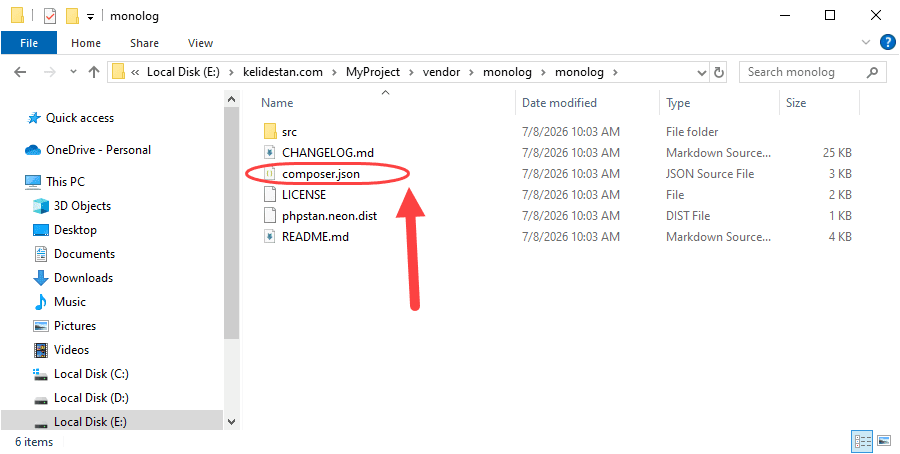This screenshot has width=900, height=454.
Task: Open the View ribbon tab
Action: click(x=200, y=43)
